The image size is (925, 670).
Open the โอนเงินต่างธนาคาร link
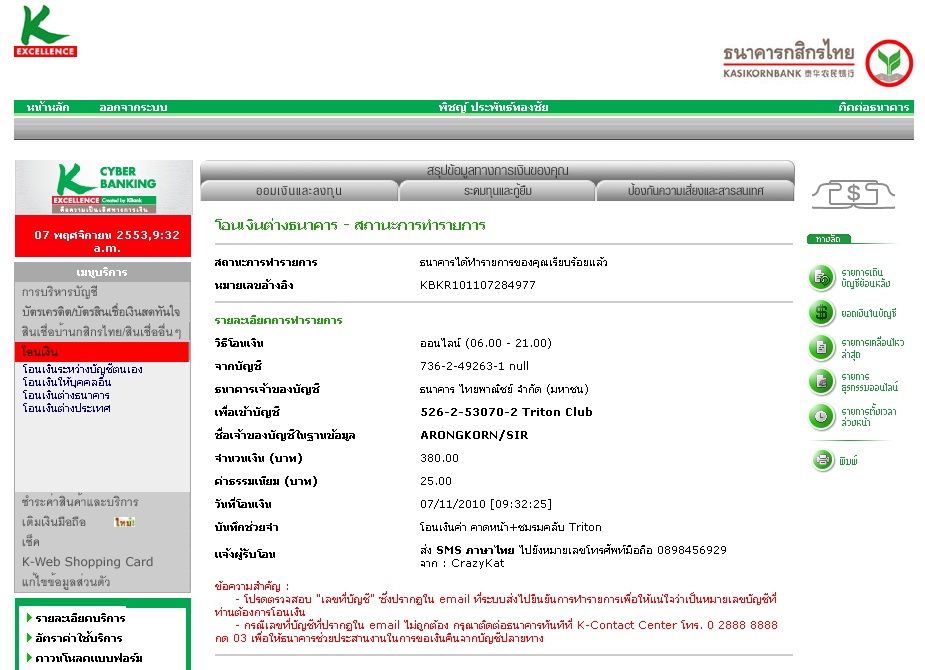tap(66, 395)
